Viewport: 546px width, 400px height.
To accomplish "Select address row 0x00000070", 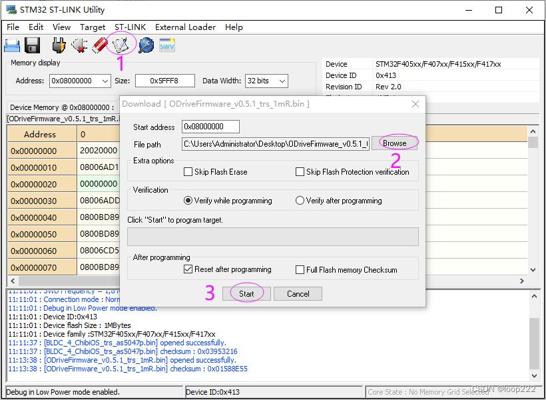I will point(41,268).
